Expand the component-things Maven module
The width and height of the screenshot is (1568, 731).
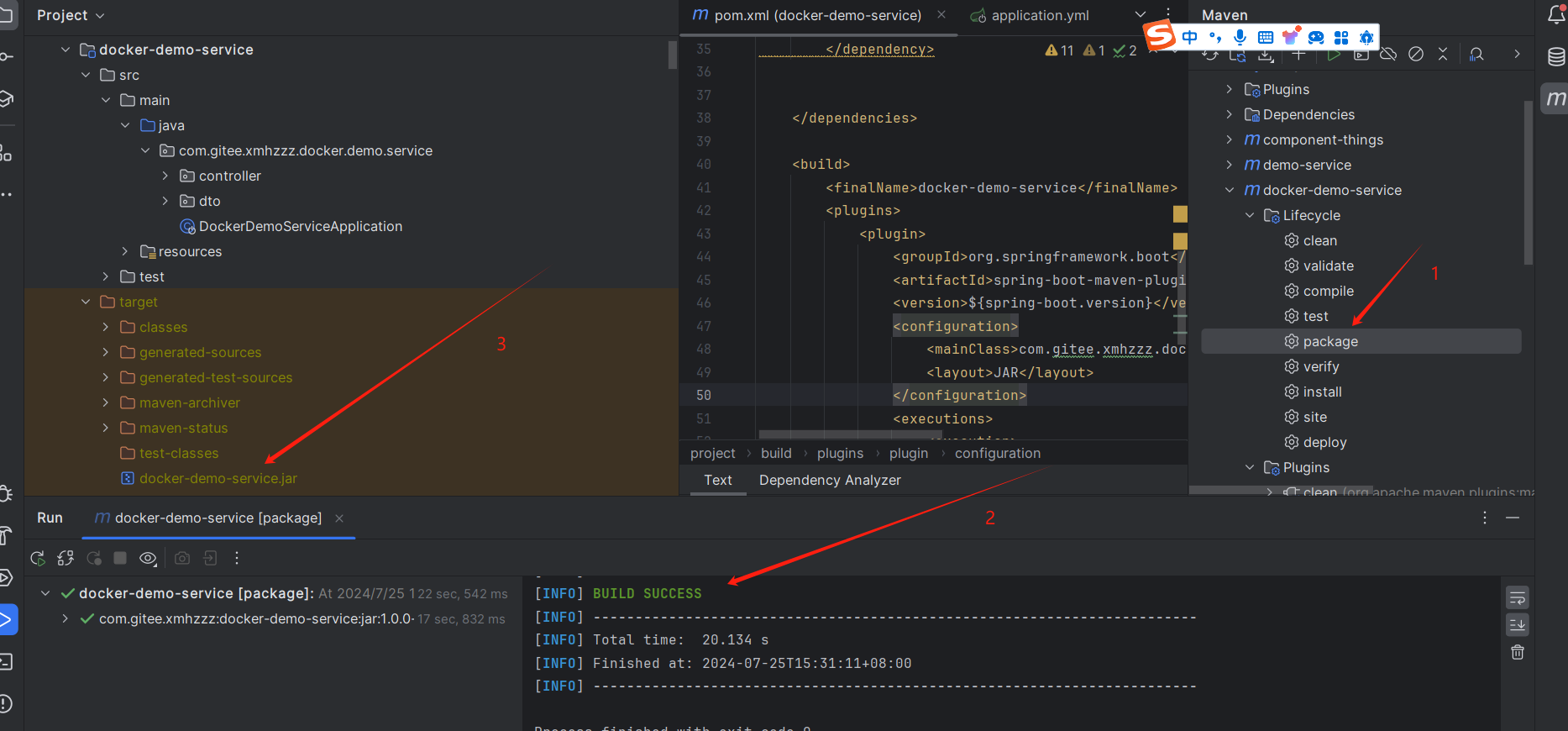coord(1230,139)
